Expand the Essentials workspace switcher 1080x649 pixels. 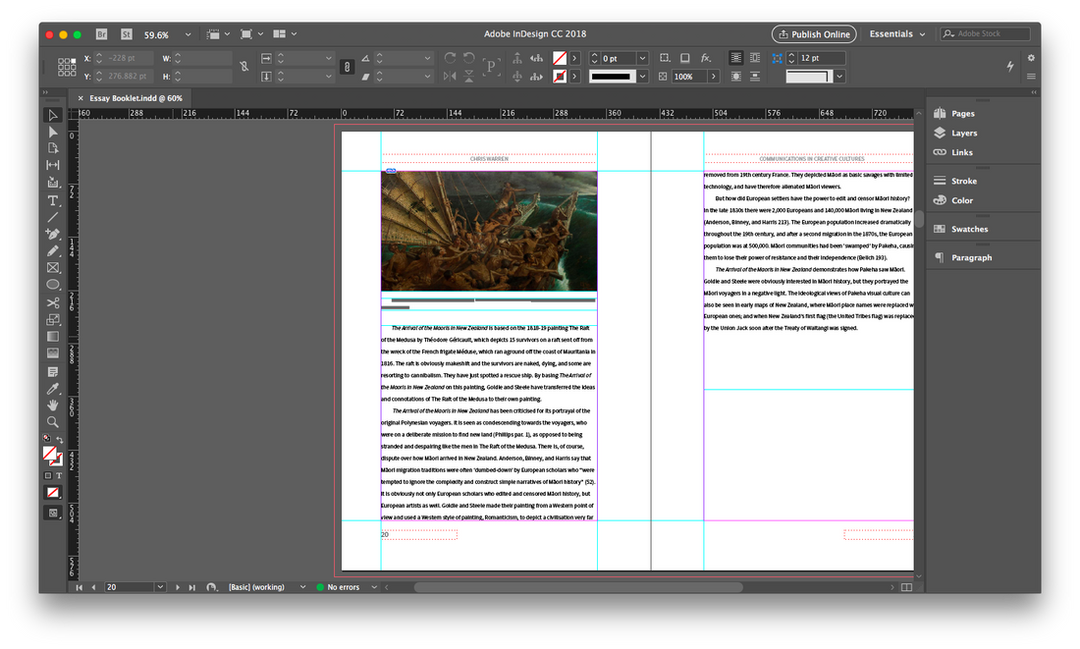coord(897,34)
